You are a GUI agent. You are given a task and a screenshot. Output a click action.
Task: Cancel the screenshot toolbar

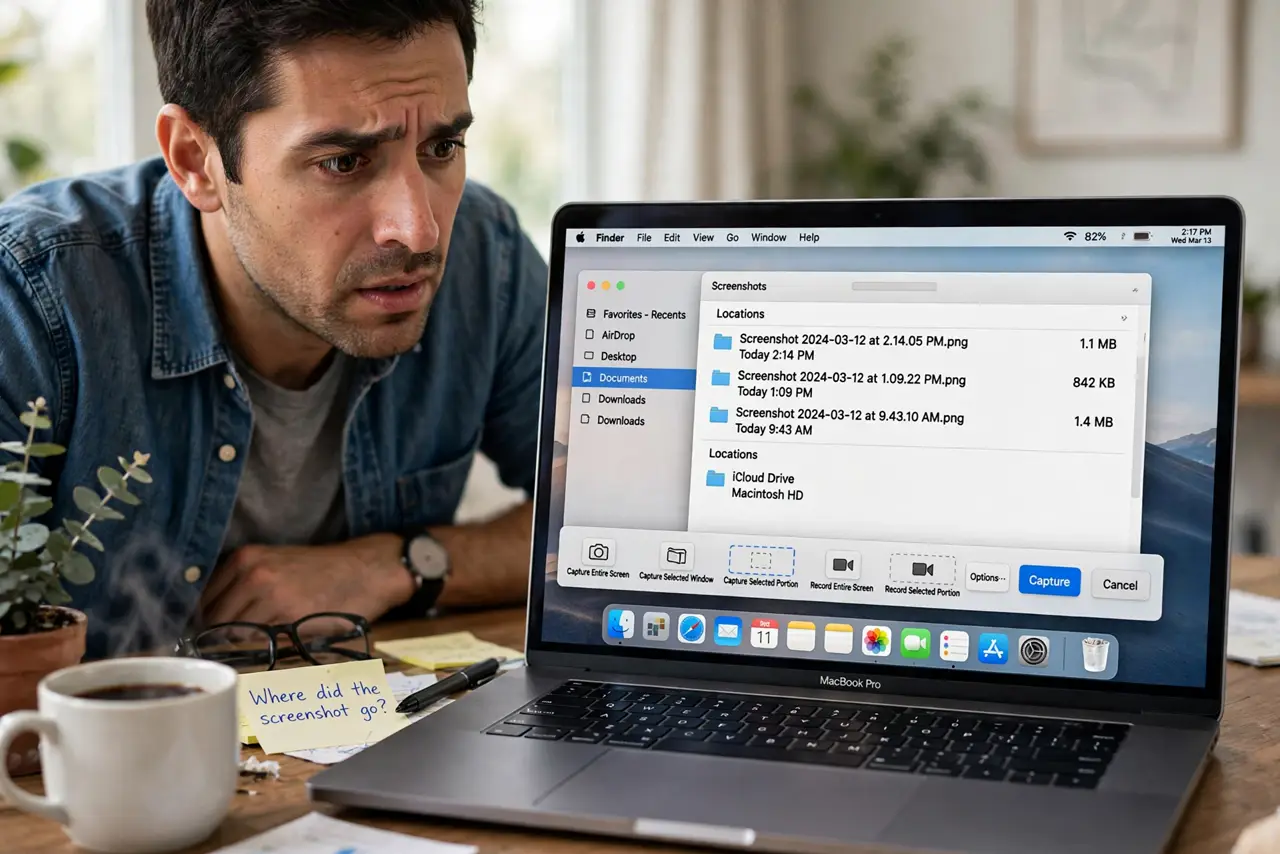(1120, 585)
